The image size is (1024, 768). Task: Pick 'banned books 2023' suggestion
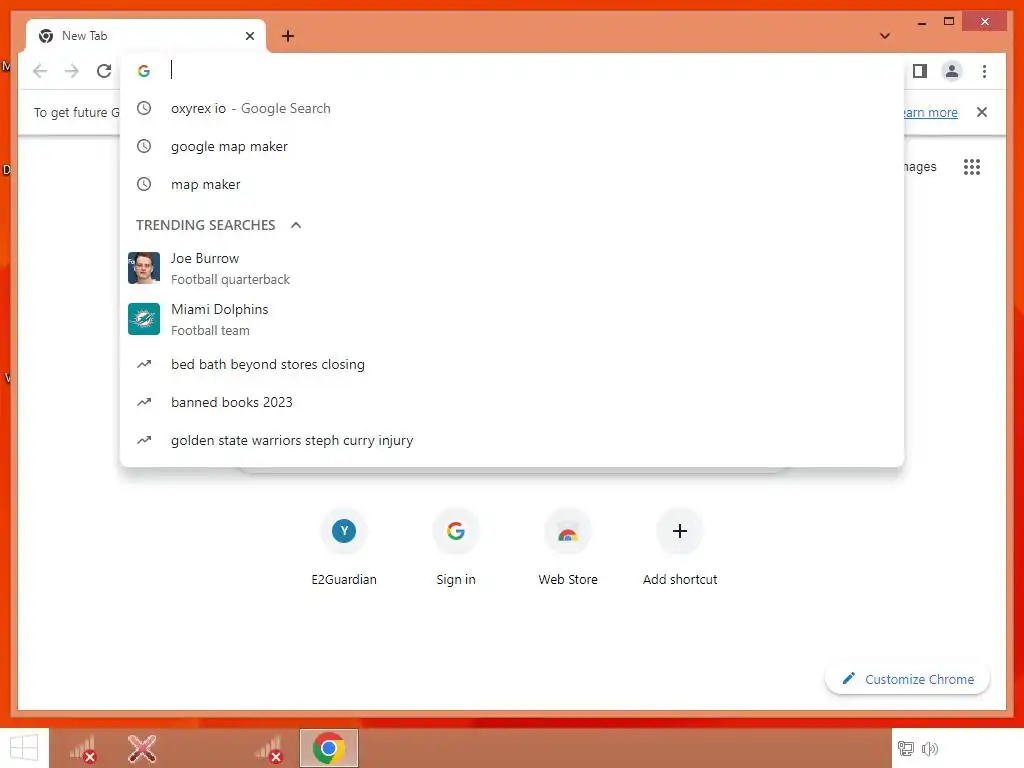pyautogui.click(x=512, y=402)
